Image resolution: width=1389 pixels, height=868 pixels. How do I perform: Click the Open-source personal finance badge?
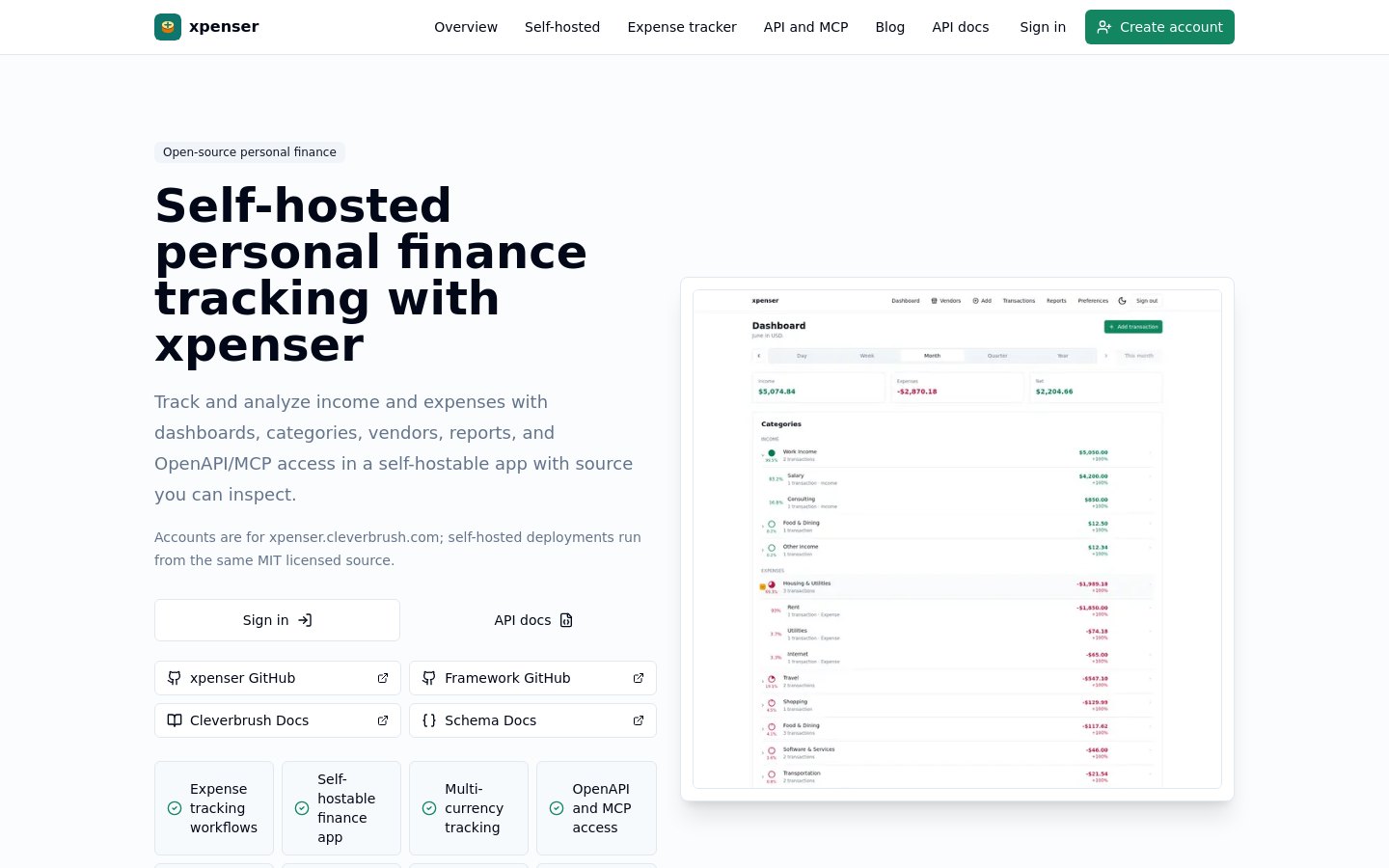tap(250, 152)
